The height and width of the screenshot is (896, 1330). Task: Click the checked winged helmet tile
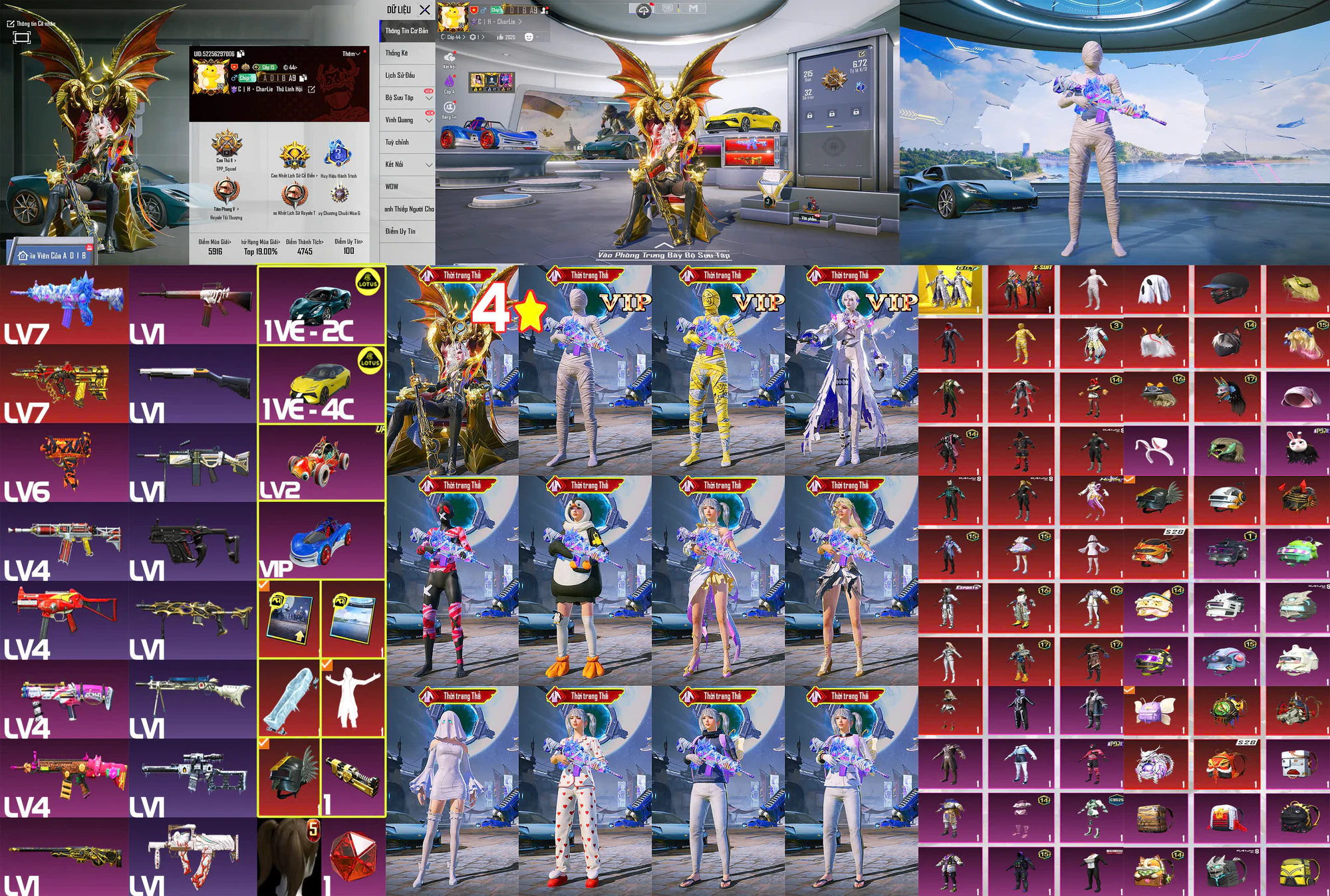[x=289, y=777]
